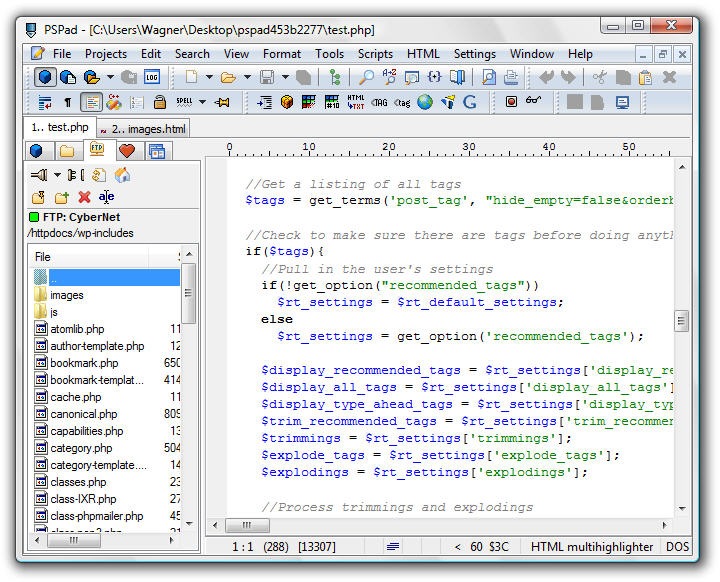Expand the save dropdown arrow
Screen dimensions: 720x582
tap(285, 77)
